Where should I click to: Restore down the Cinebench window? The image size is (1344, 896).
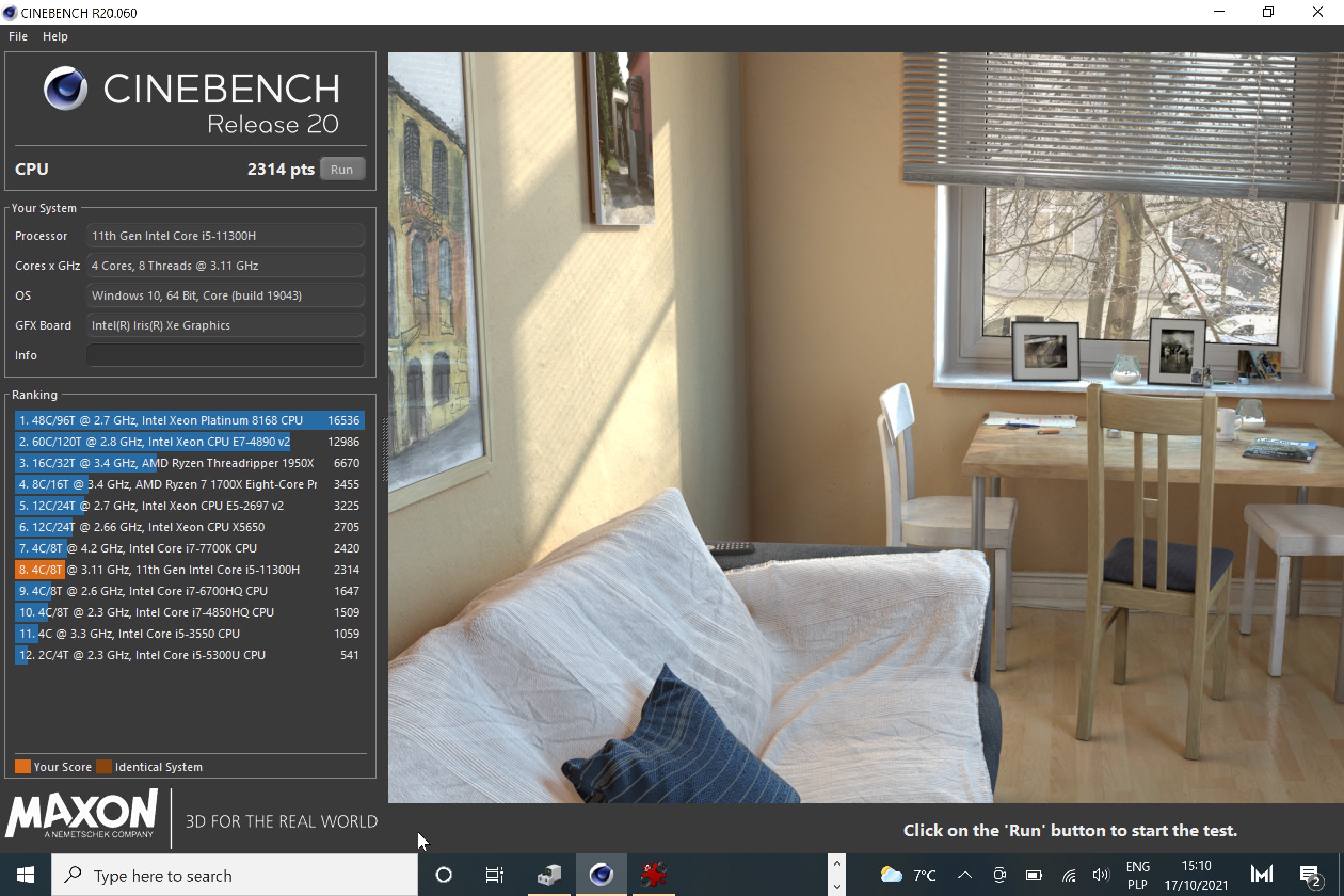[1268, 12]
